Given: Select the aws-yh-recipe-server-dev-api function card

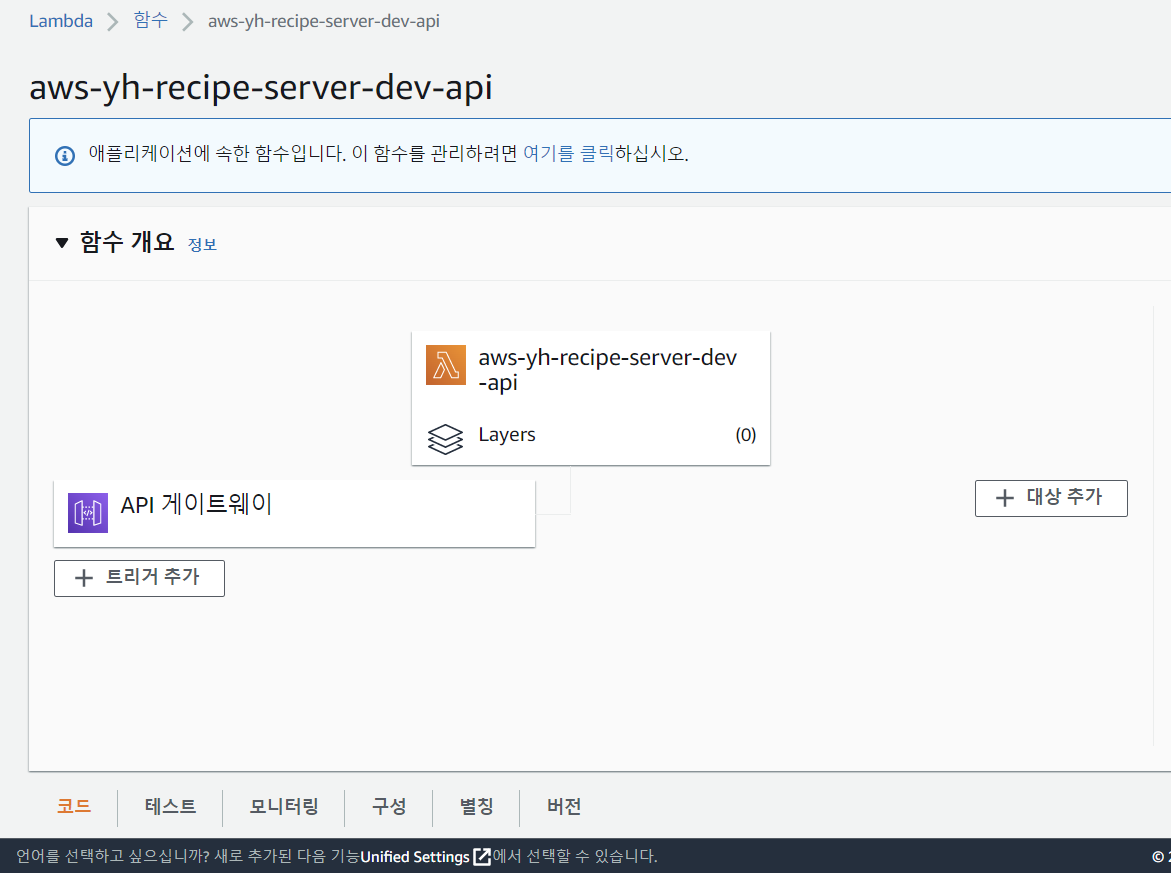Looking at the screenshot, I should [x=591, y=398].
